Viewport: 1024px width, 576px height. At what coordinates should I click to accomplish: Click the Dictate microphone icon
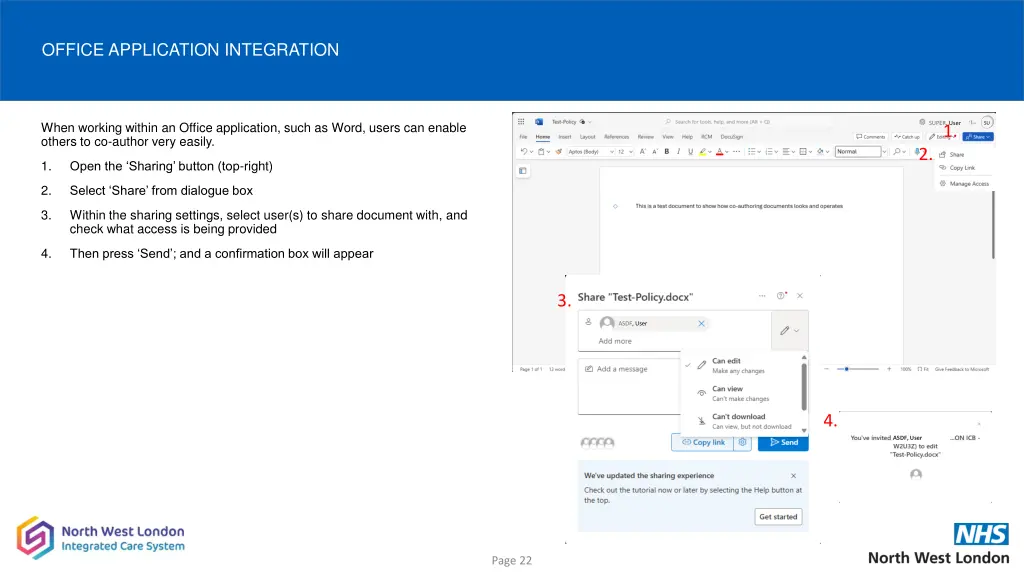(x=918, y=152)
